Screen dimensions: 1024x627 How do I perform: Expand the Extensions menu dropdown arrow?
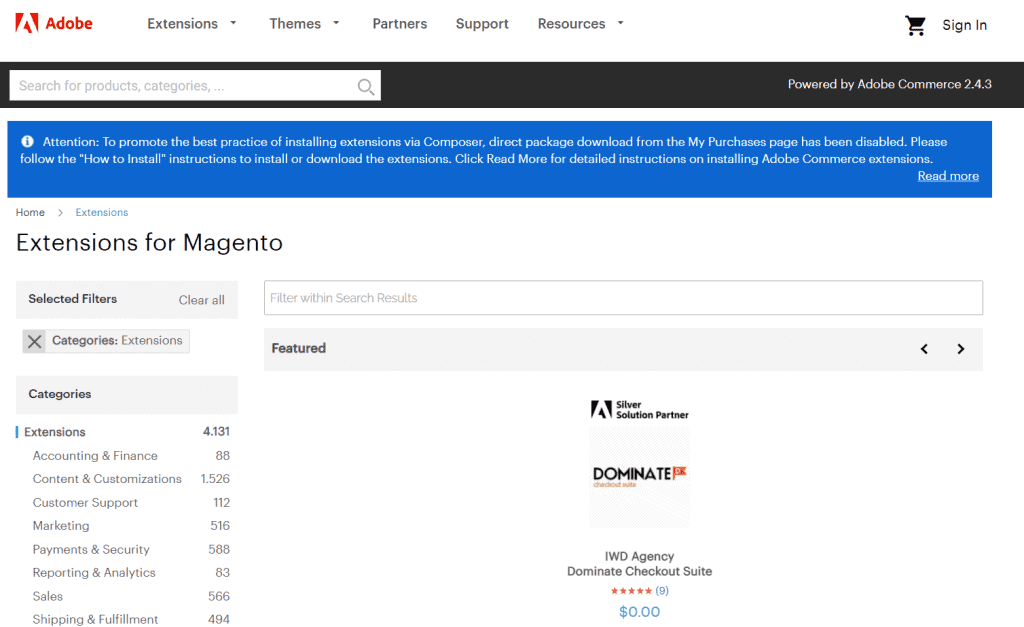point(233,23)
